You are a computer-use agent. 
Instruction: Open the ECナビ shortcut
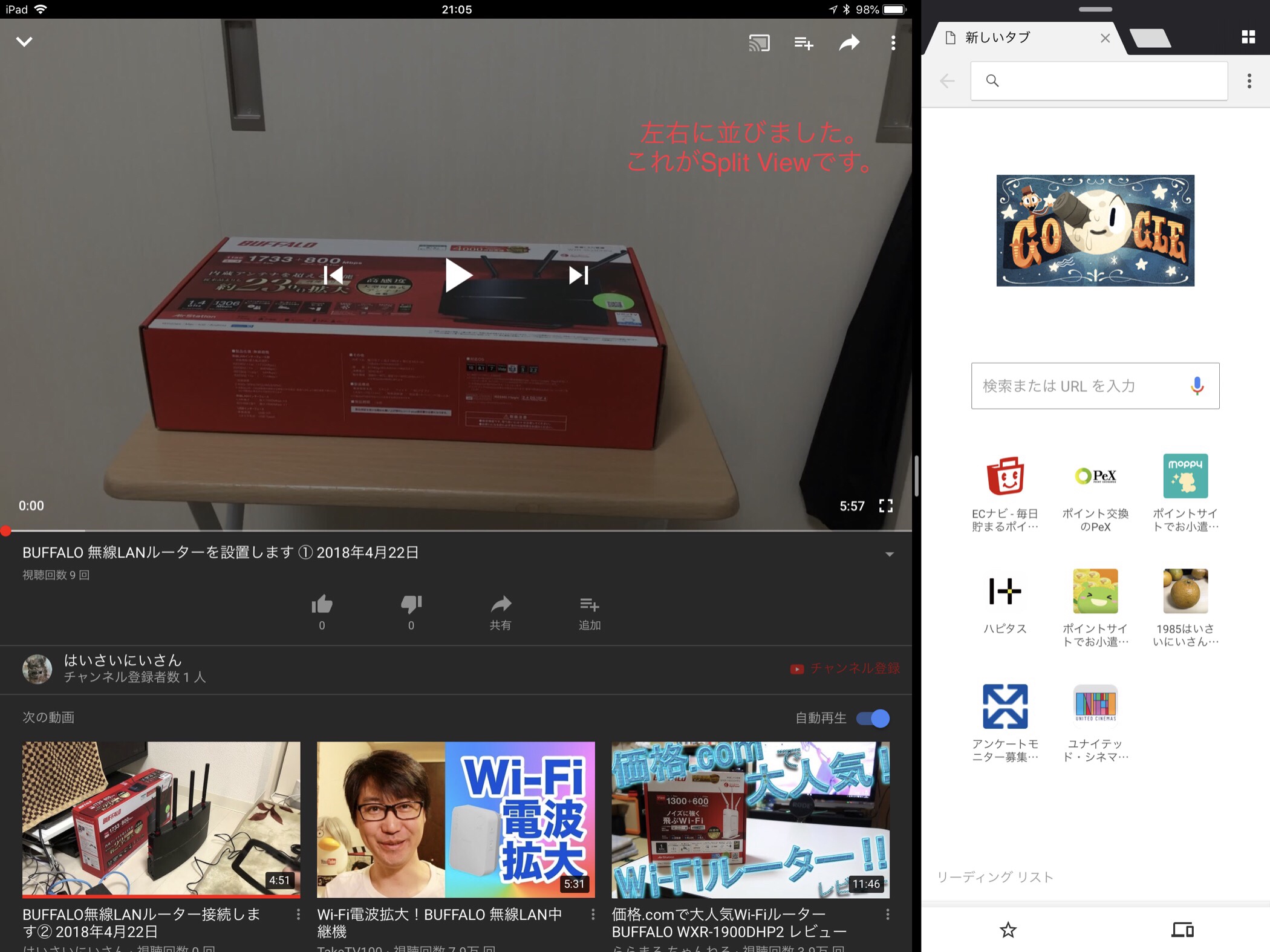point(1005,494)
